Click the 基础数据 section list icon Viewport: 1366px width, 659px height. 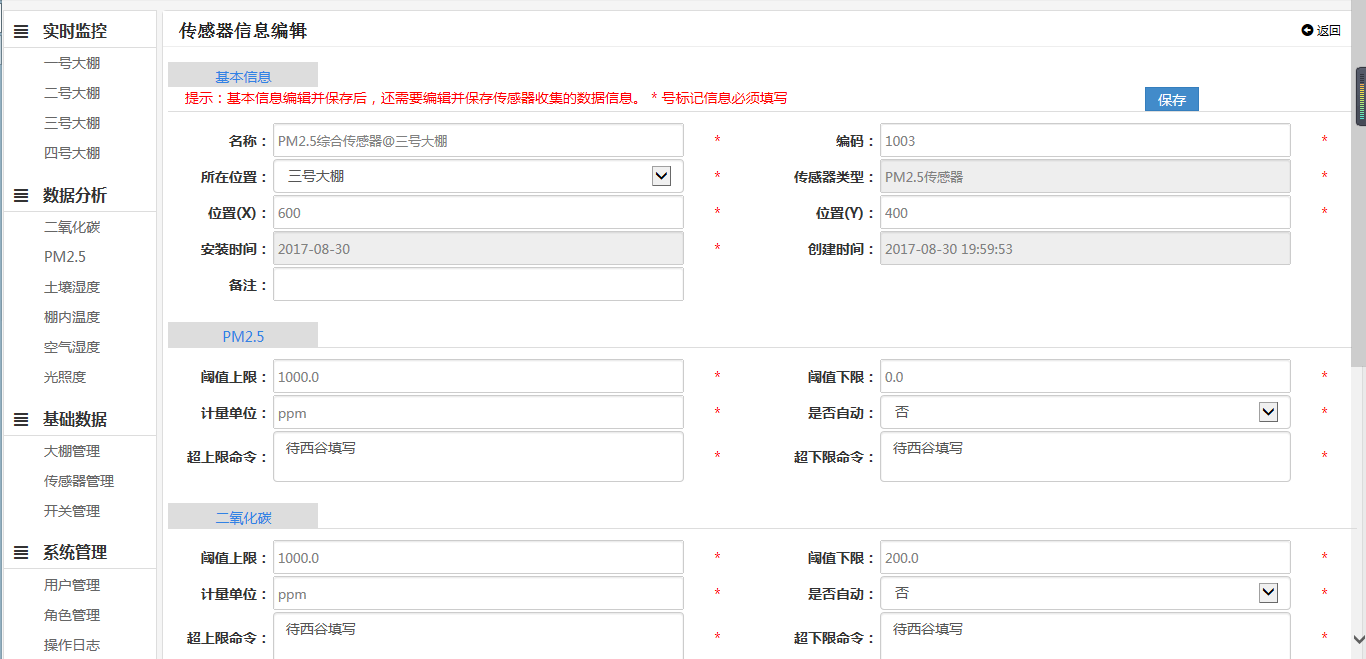point(20,420)
